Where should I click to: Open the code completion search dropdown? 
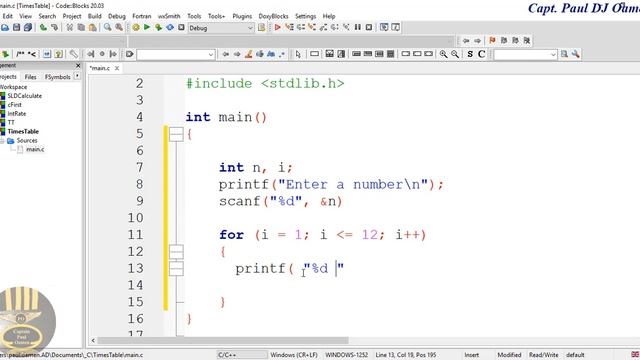(176, 54)
